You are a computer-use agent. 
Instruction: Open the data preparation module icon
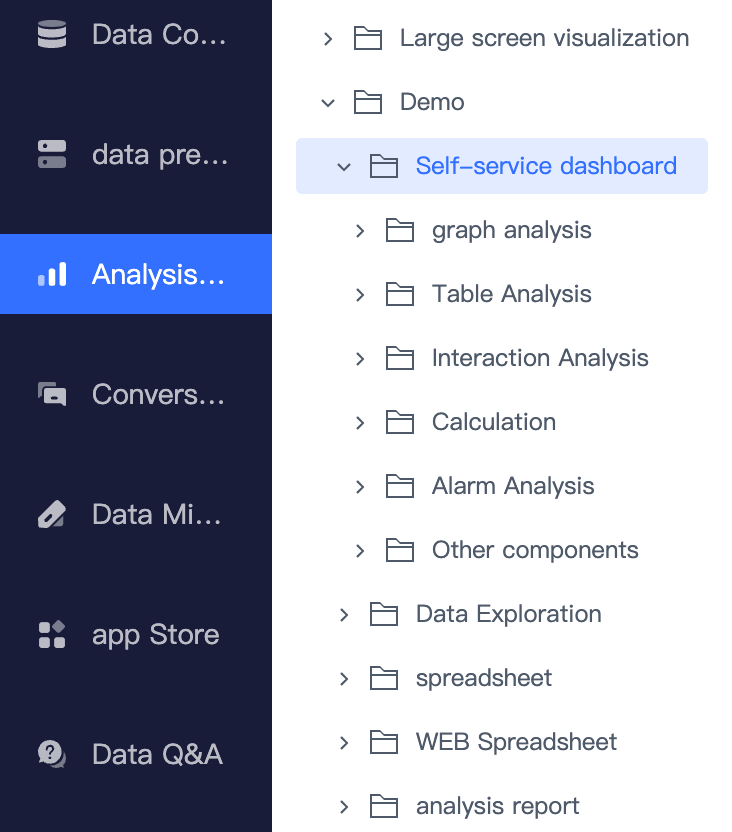point(51,154)
